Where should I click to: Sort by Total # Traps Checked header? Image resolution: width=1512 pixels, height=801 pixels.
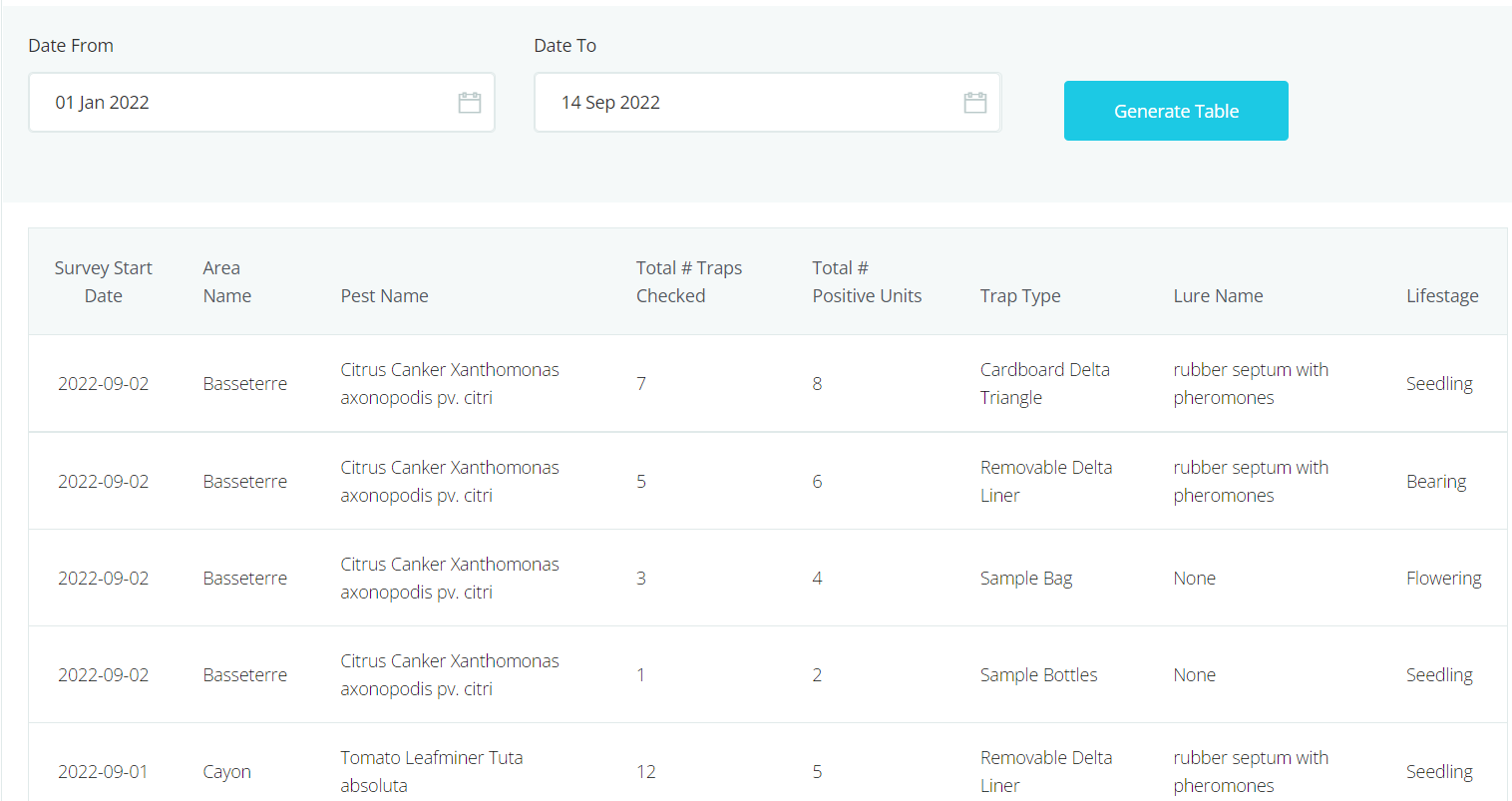coord(688,282)
